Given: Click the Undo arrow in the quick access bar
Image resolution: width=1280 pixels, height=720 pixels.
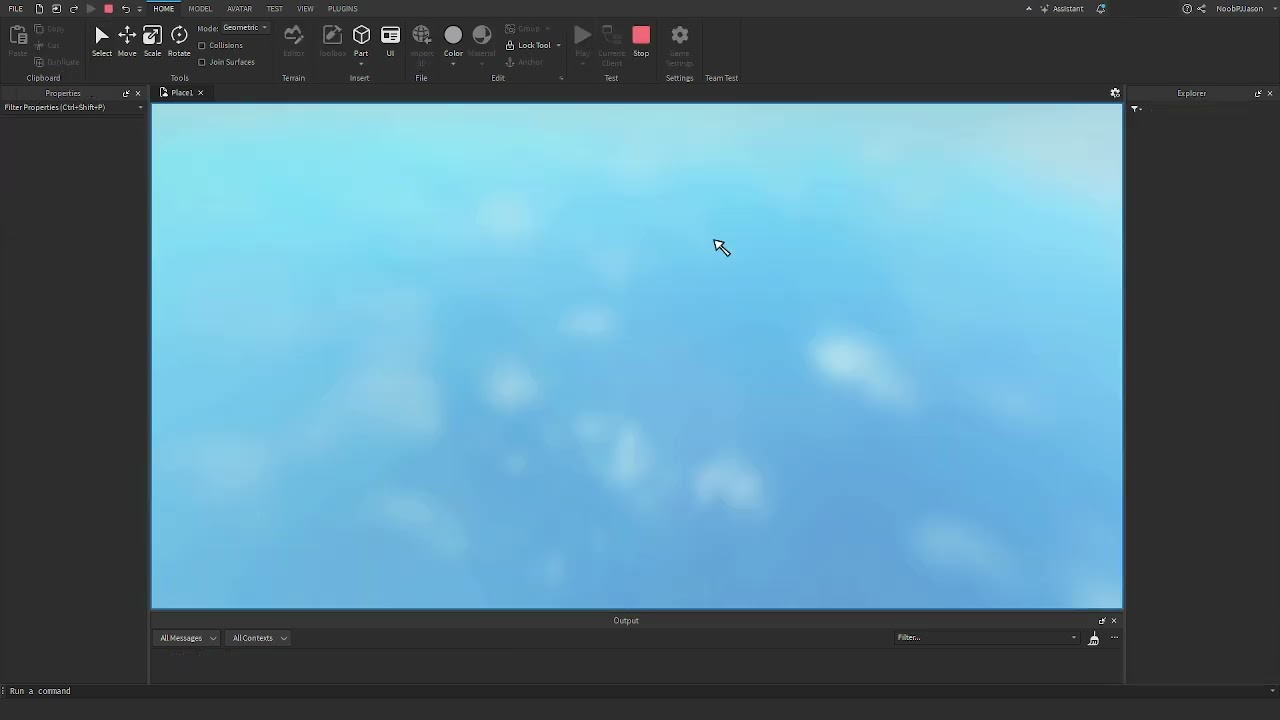Looking at the screenshot, I should [x=126, y=9].
